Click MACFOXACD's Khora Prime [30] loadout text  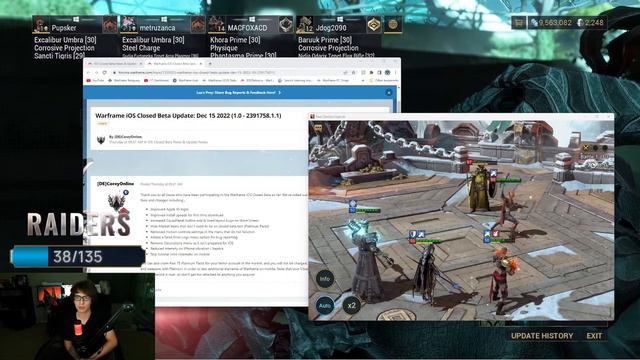(x=235, y=40)
